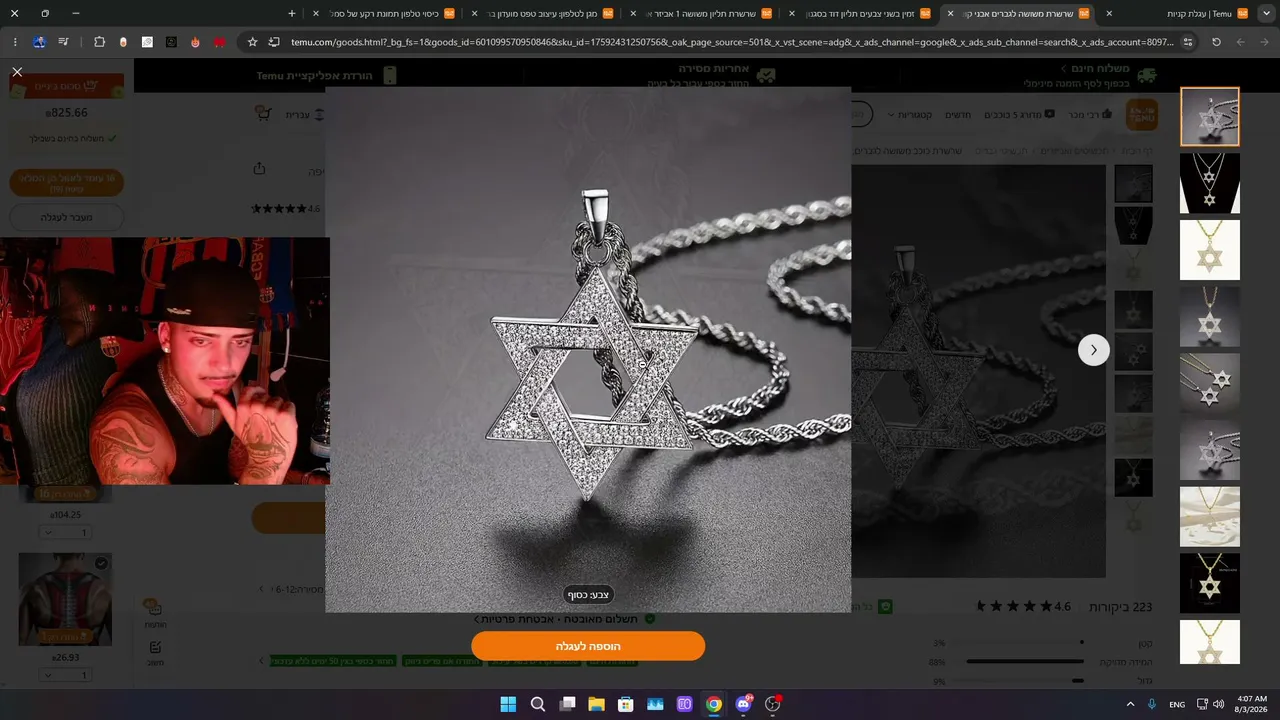1280x720 pixels.
Task: Click the cart icon in the Temu header
Action: [264, 114]
